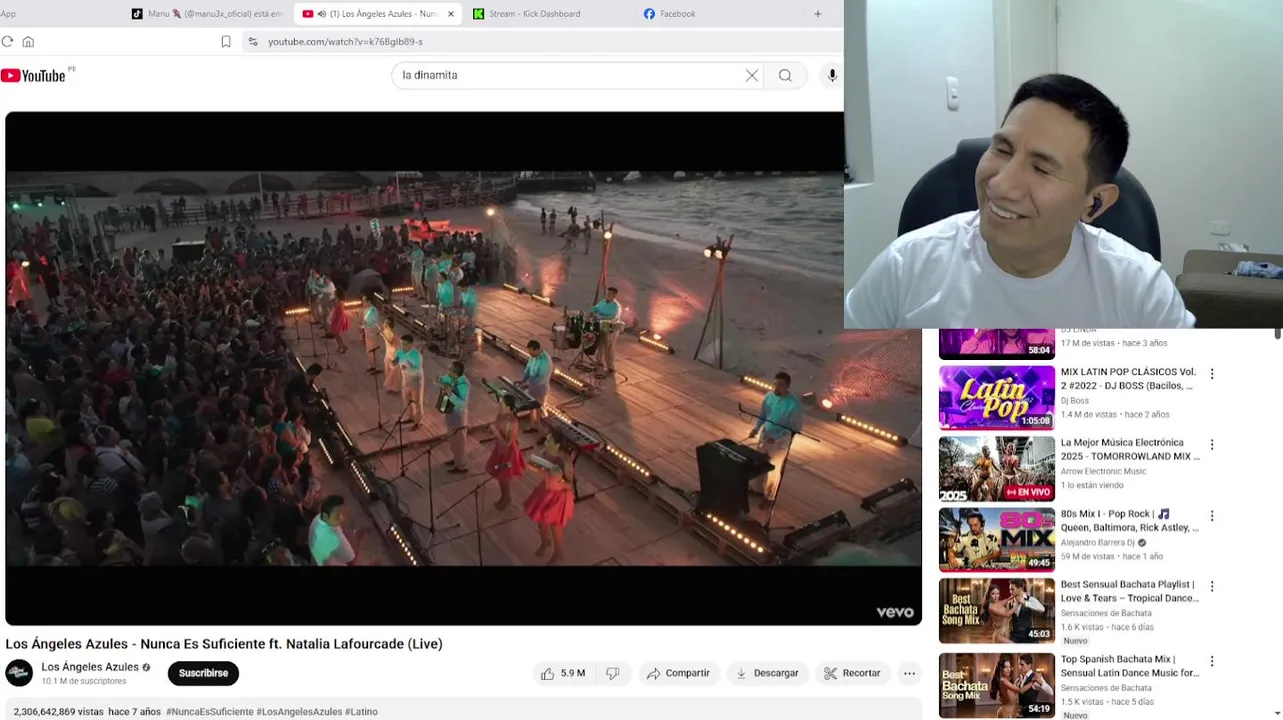Screen dimensions: 1283x720
Task: Open the 80s Mix thumbnail
Action: (x=997, y=539)
